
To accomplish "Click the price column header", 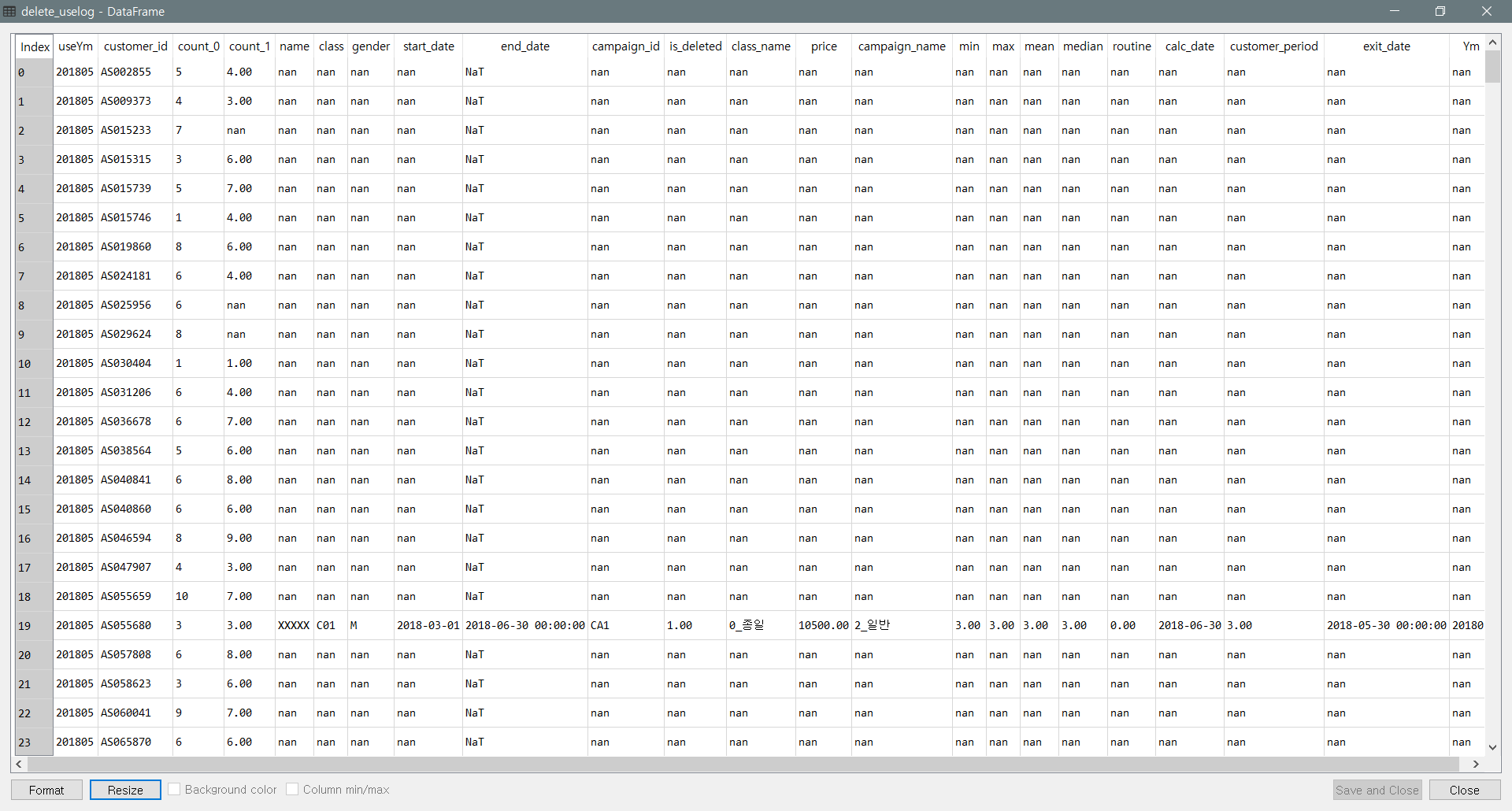I will [x=824, y=46].
